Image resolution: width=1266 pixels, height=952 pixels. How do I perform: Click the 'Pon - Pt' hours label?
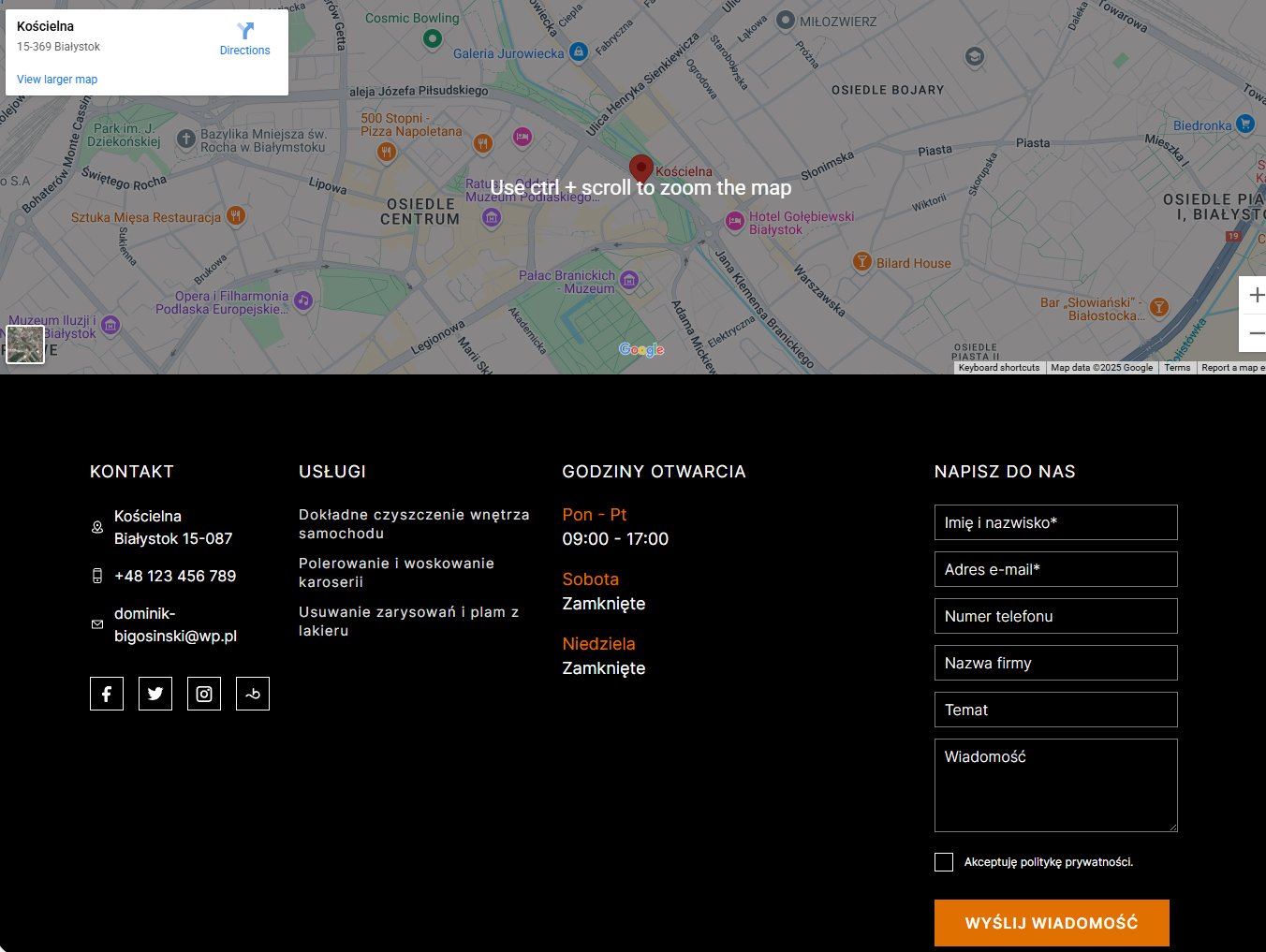595,515
